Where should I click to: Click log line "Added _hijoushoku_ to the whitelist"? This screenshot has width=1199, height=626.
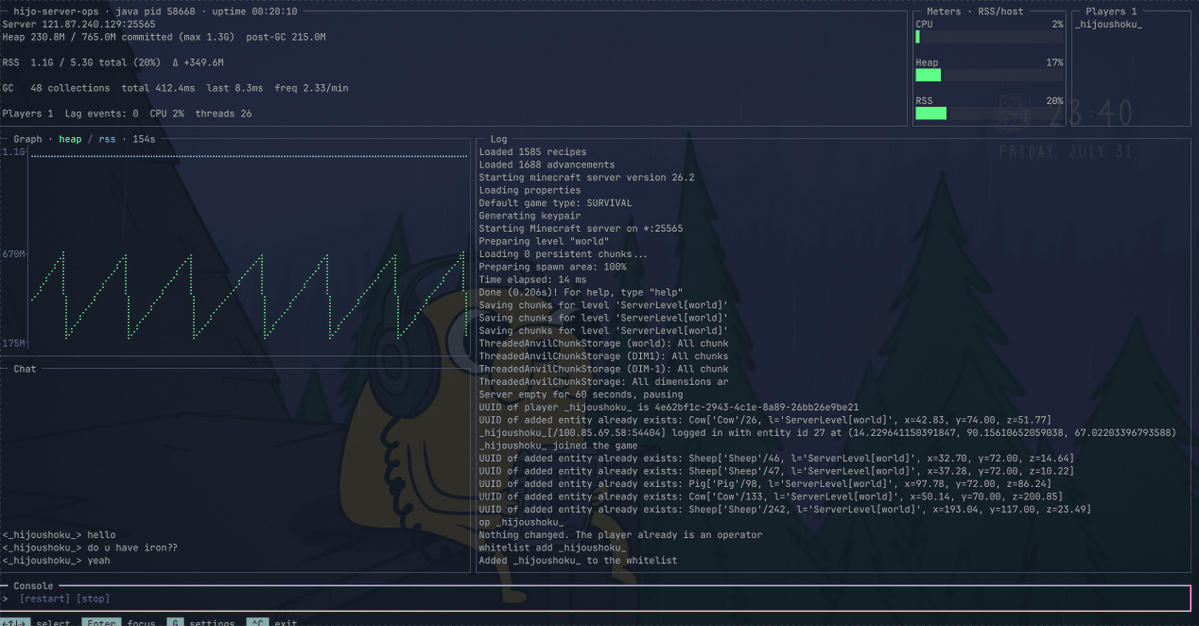(578, 560)
